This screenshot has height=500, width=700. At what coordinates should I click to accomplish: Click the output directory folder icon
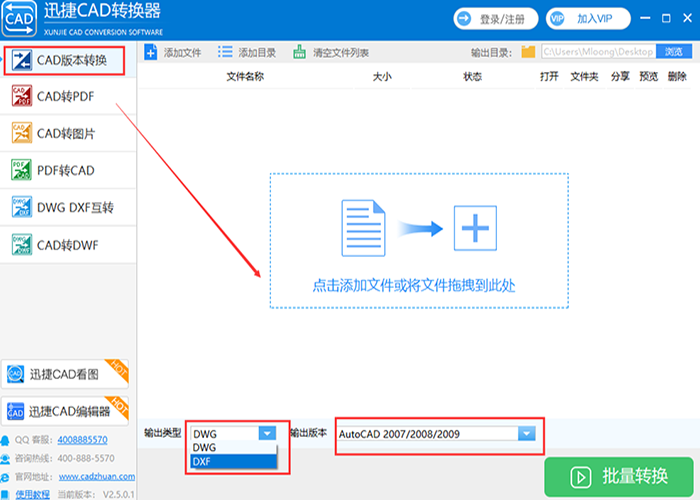click(528, 52)
